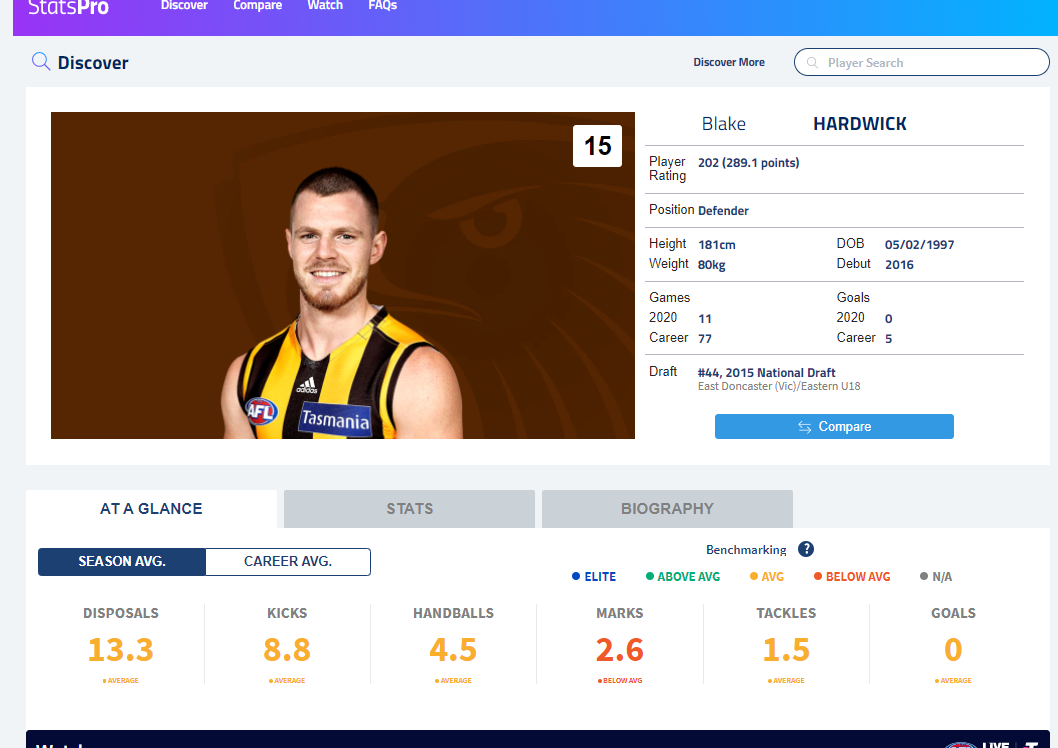Open the Watch menu item

coord(325,6)
